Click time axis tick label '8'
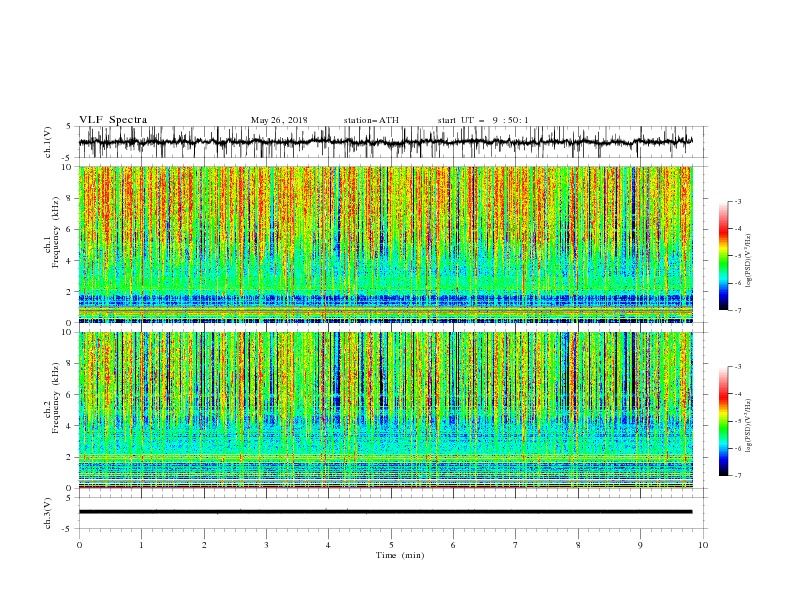The image size is (792, 612). click(x=578, y=545)
